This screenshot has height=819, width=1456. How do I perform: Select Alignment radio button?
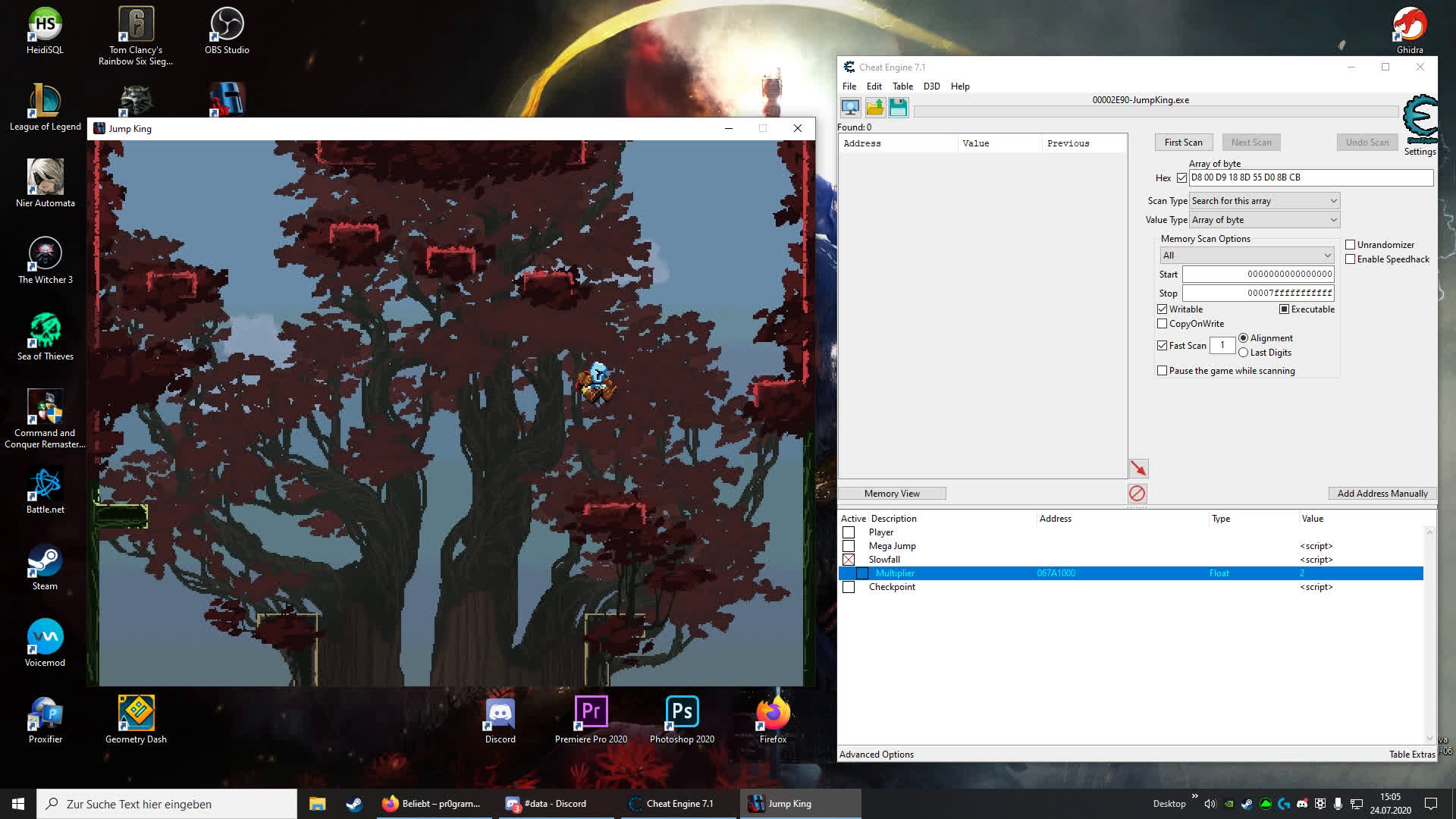[1243, 338]
